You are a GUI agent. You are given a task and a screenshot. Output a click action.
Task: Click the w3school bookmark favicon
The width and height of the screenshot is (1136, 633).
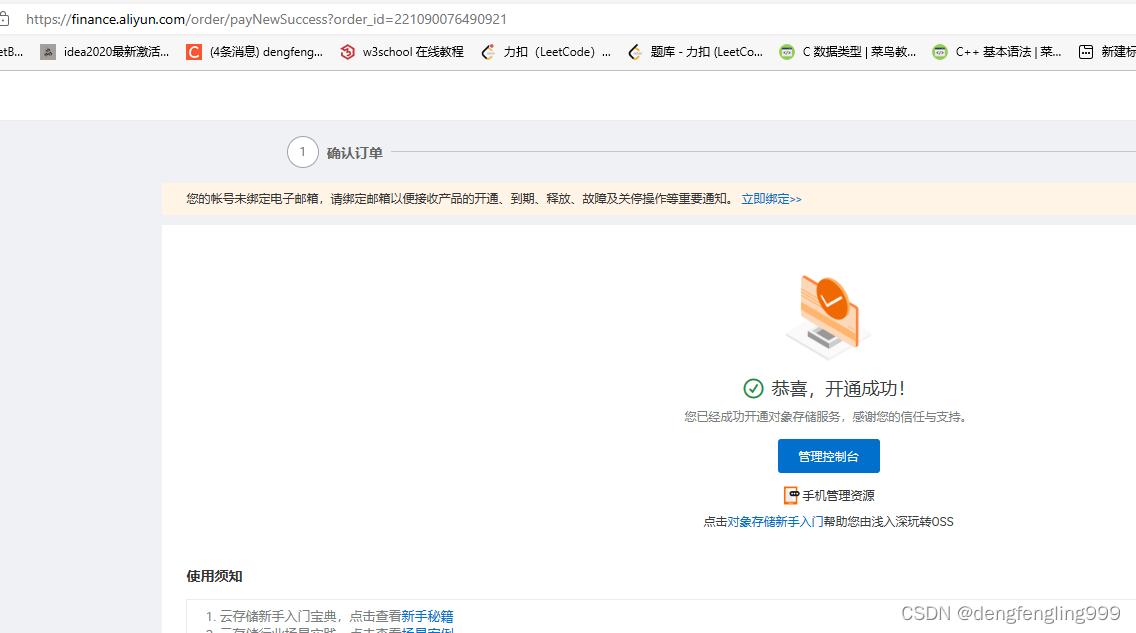348,51
